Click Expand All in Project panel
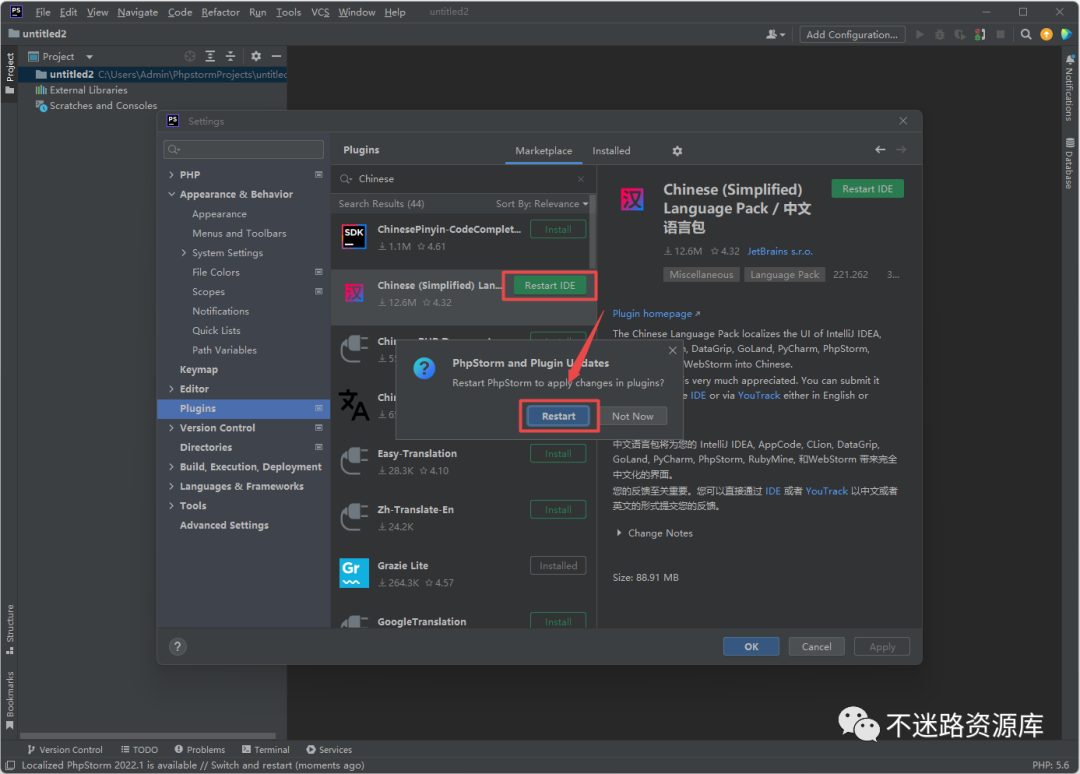This screenshot has width=1080, height=774. (x=210, y=56)
